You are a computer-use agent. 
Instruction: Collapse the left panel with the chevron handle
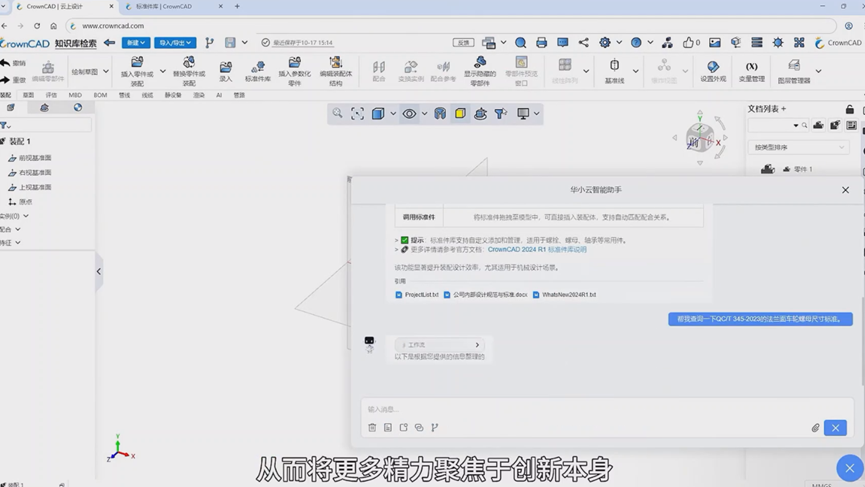pyautogui.click(x=99, y=271)
